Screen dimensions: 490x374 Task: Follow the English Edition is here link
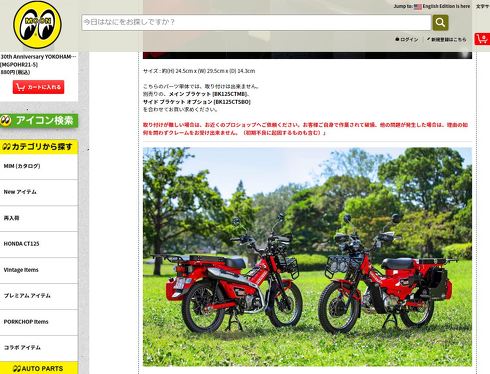tap(446, 6)
